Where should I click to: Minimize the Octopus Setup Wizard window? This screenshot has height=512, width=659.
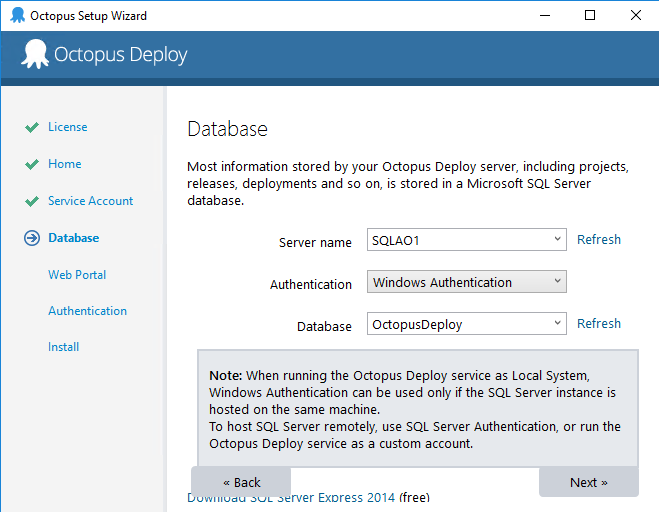point(545,16)
